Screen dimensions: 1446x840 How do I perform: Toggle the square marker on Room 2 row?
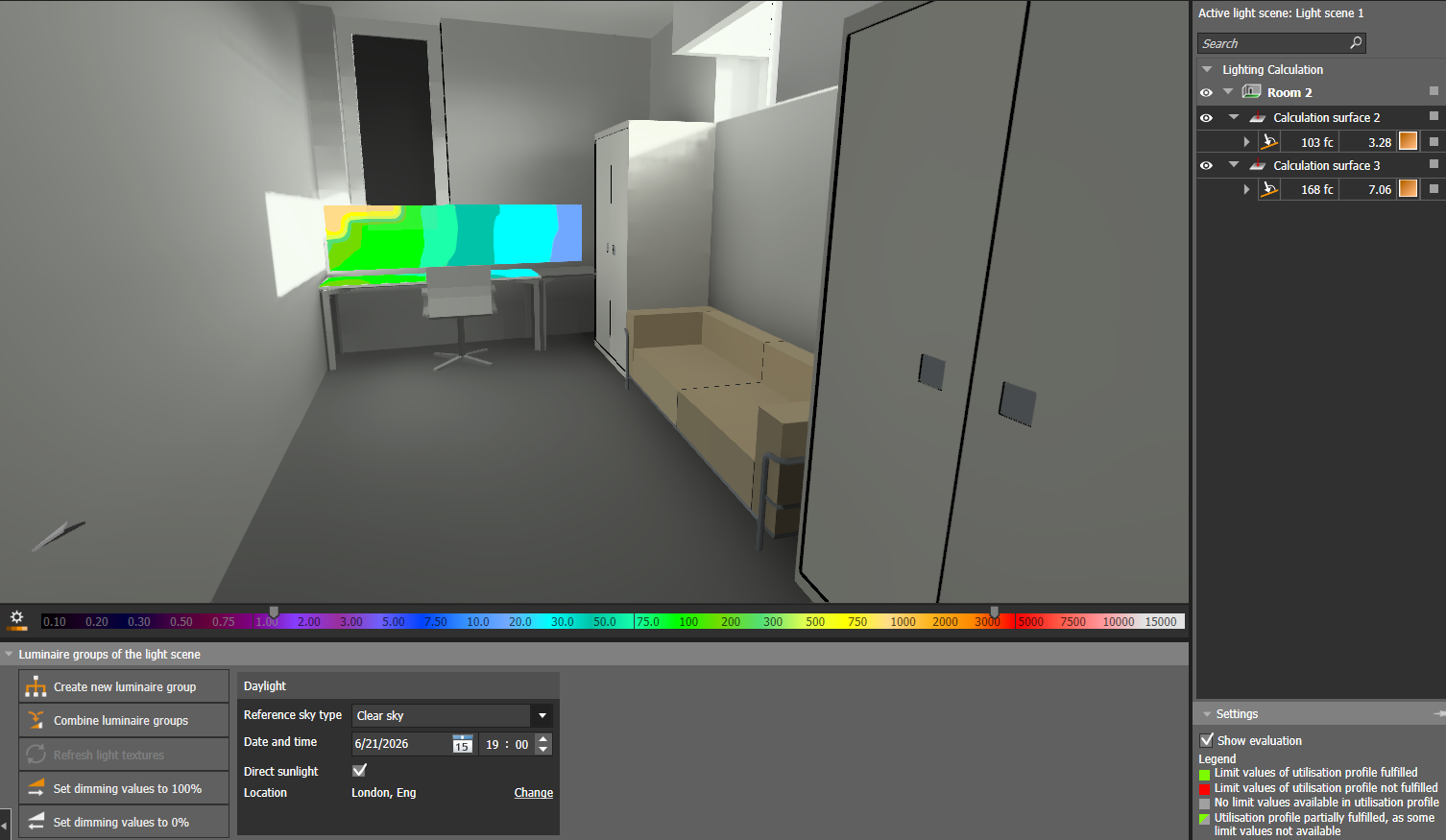pos(1434,91)
